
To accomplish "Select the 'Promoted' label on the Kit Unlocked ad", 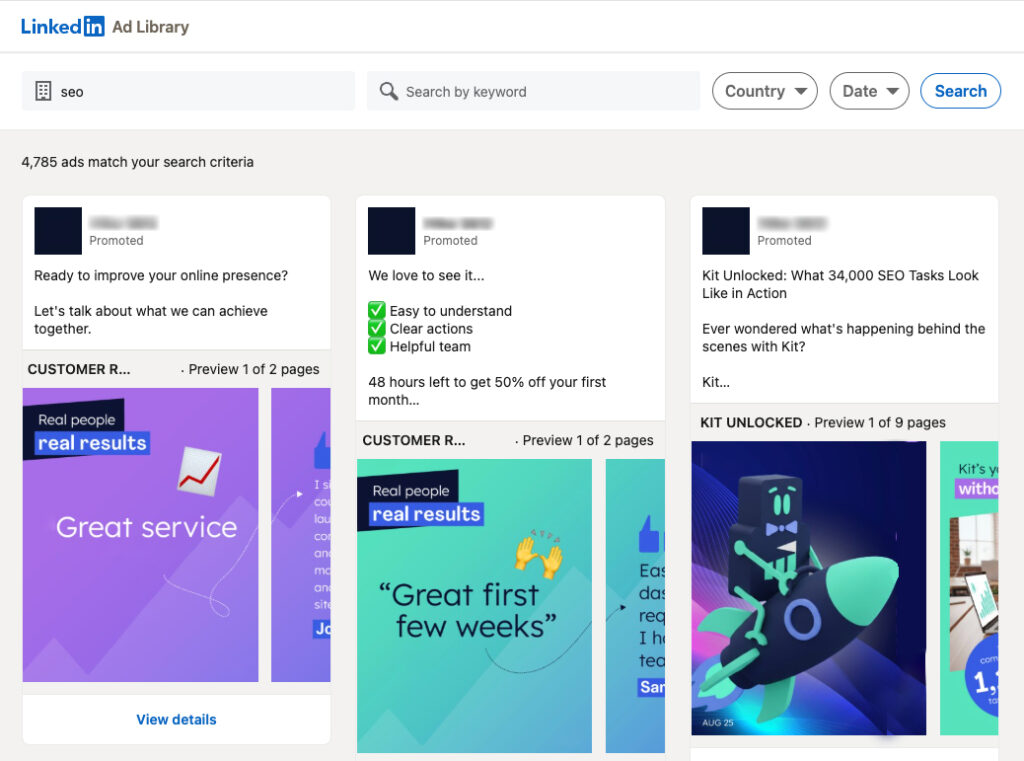I will [785, 240].
